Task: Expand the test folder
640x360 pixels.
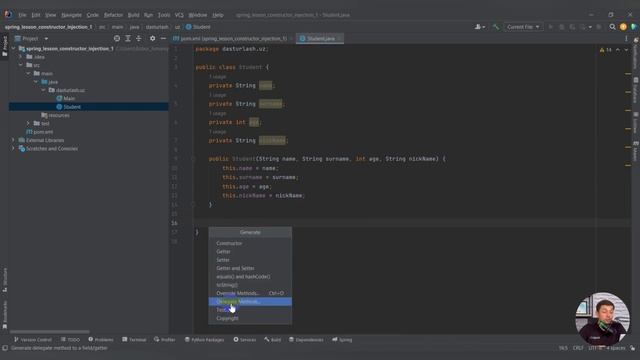Action: pyautogui.click(x=28, y=123)
